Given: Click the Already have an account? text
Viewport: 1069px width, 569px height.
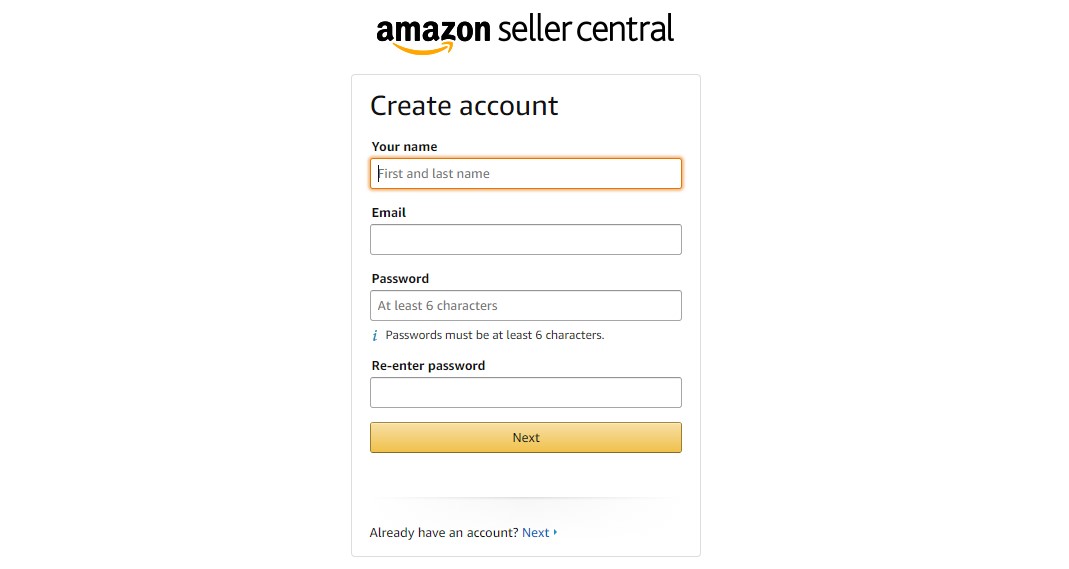Looking at the screenshot, I should pyautogui.click(x=444, y=533).
